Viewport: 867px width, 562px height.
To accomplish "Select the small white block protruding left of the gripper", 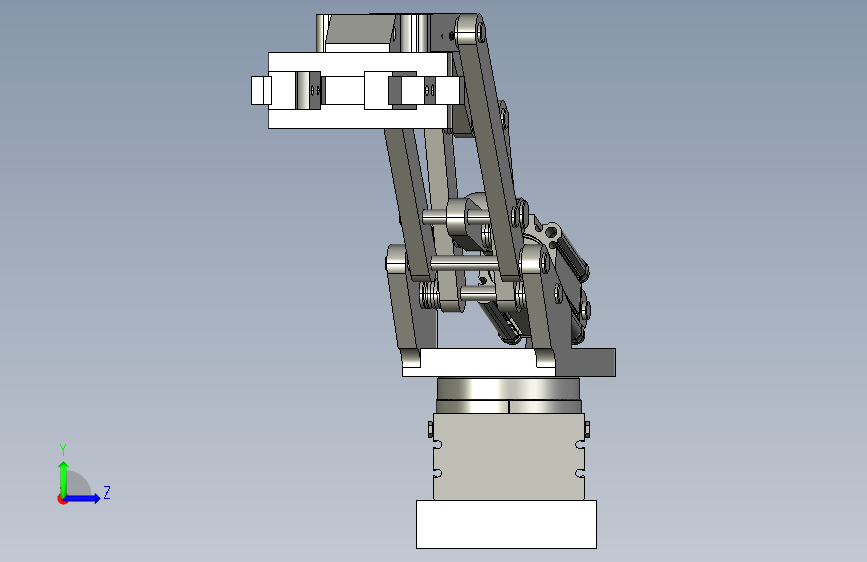I will tap(261, 91).
